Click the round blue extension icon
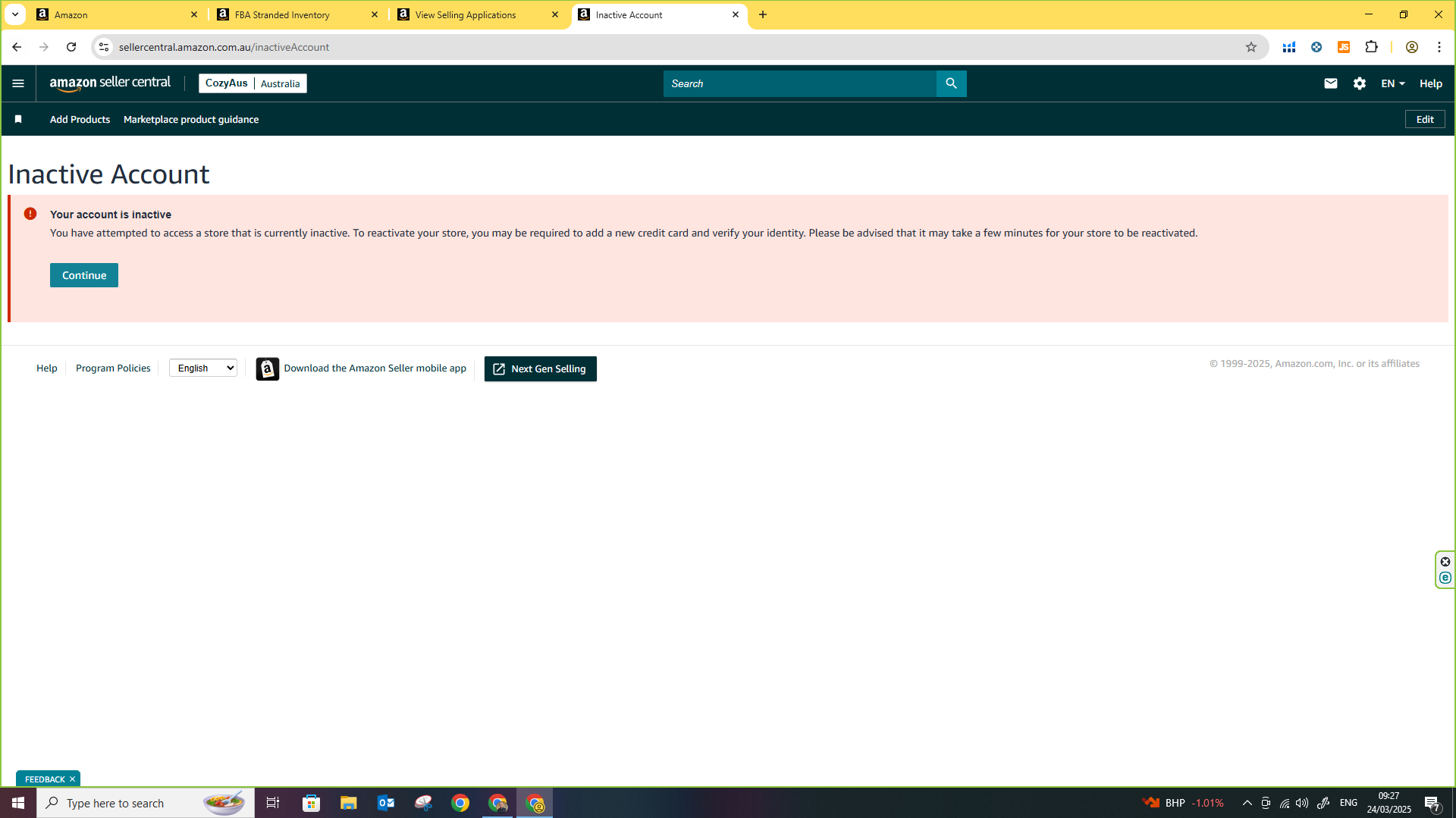 1316,47
